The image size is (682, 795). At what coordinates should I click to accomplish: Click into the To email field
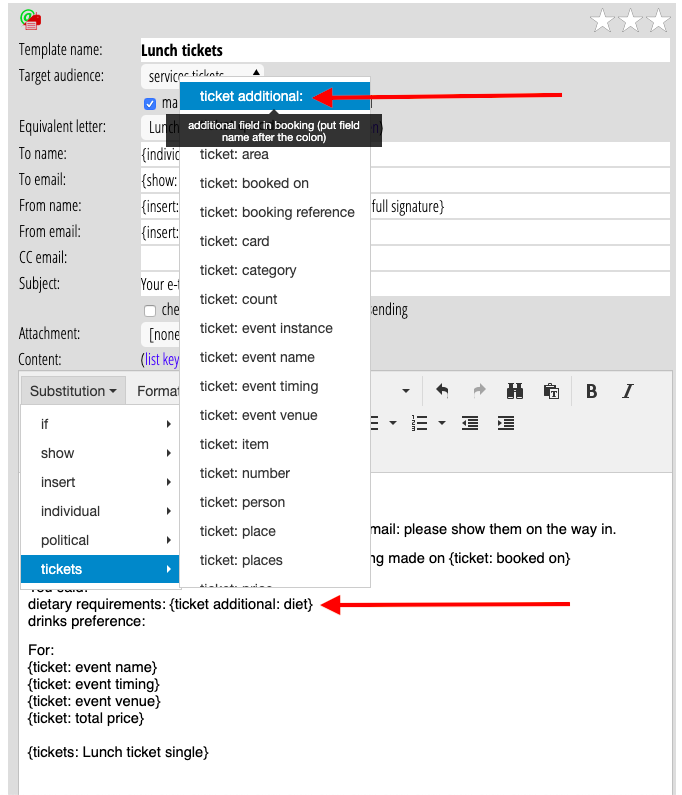[405, 180]
